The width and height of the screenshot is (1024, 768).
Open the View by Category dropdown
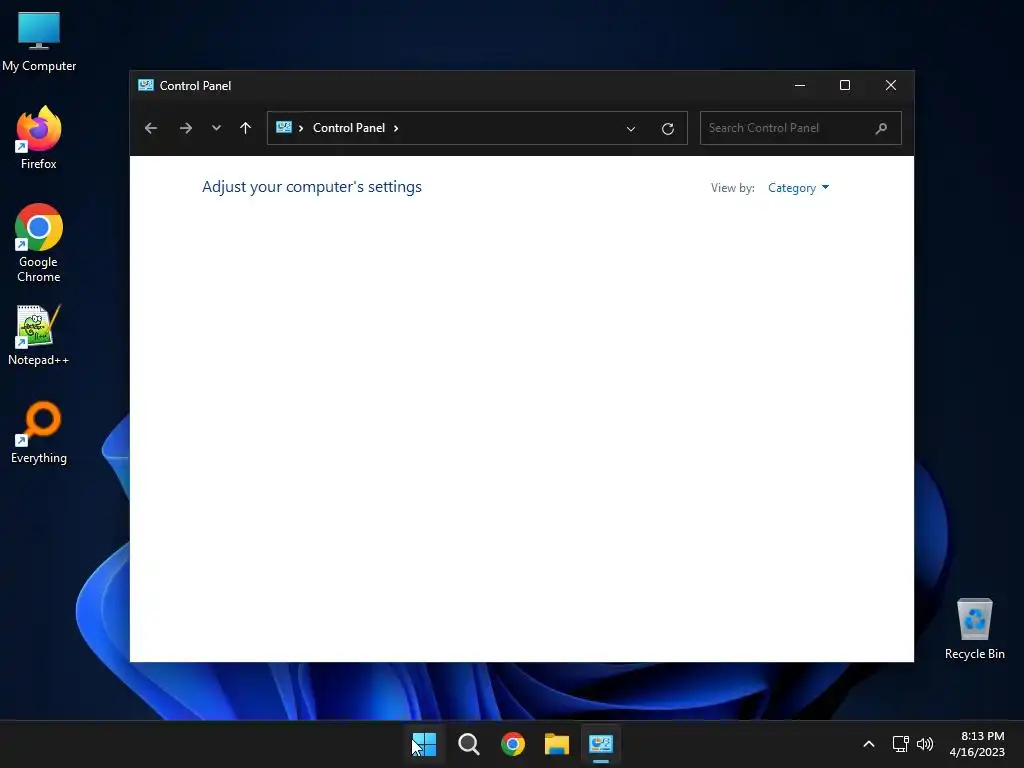(798, 188)
